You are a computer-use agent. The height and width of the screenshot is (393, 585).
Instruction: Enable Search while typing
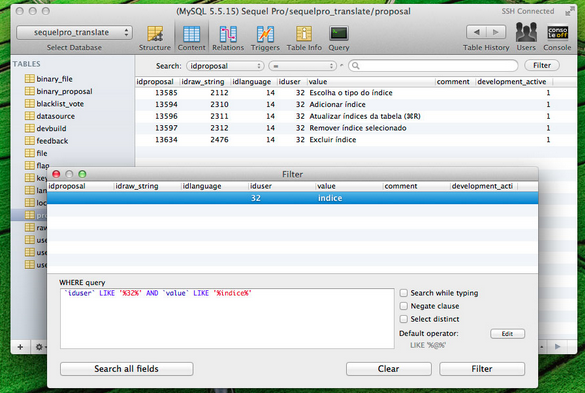click(403, 293)
